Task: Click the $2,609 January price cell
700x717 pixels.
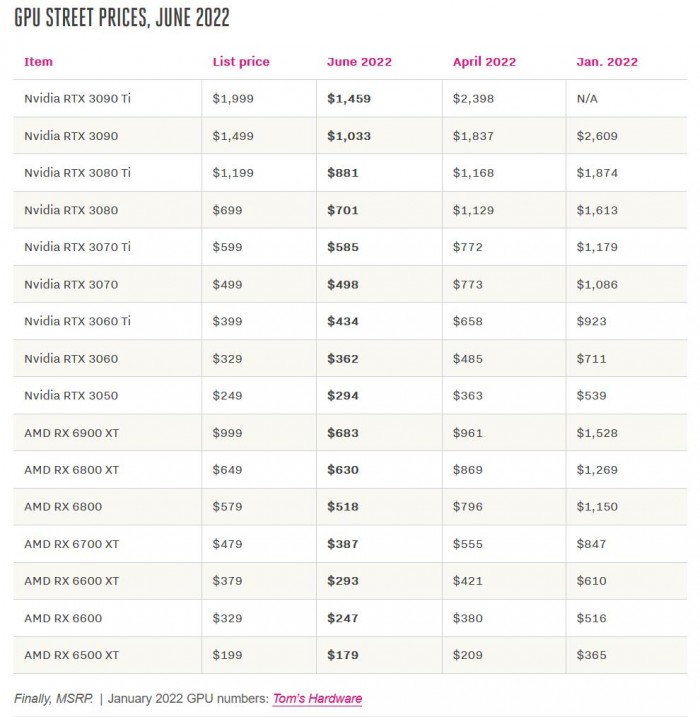Action: pyautogui.click(x=597, y=136)
